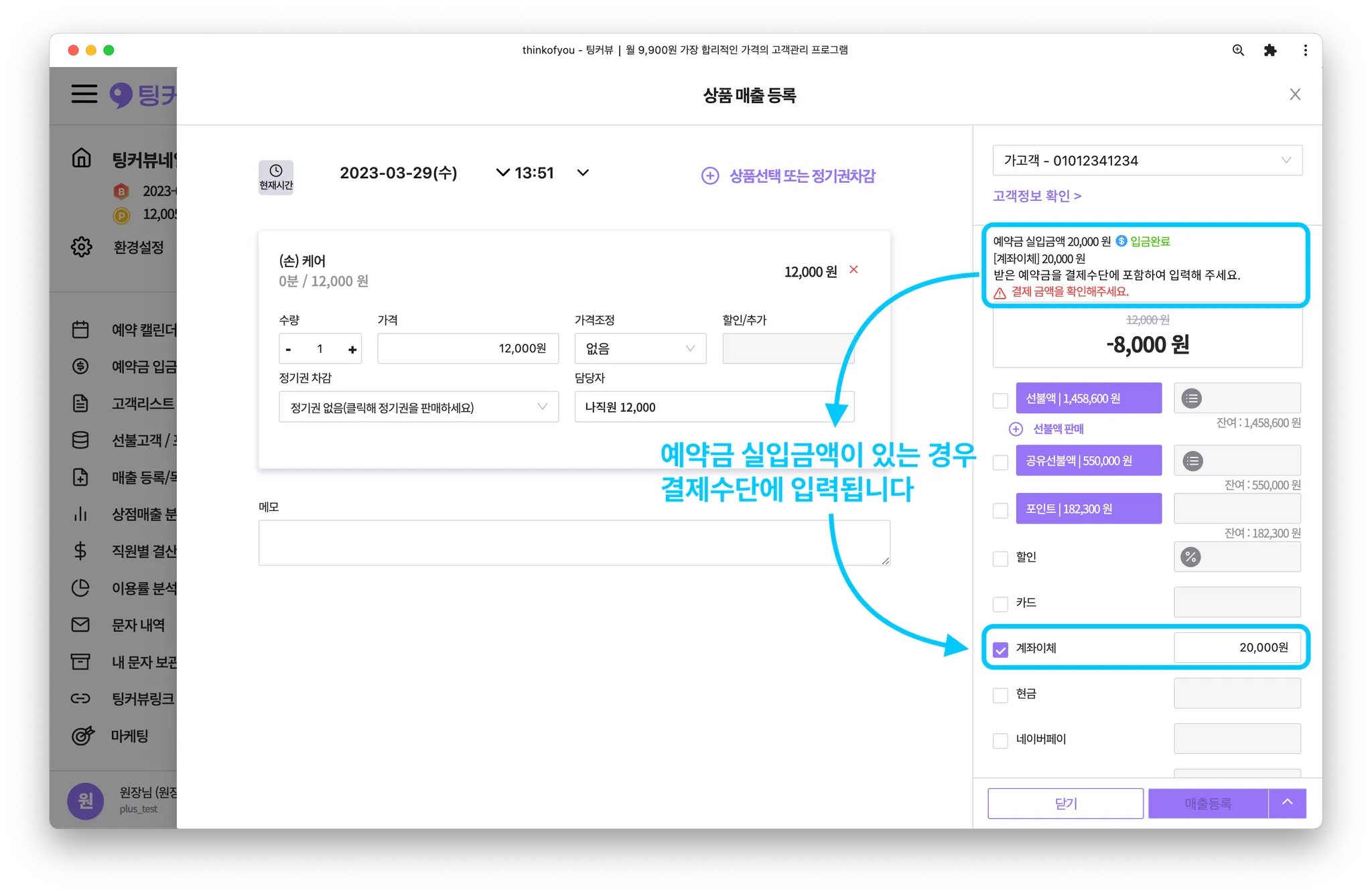Select 문자 내역 in sidebar menu
The width and height of the screenshot is (1372, 894).
138,625
